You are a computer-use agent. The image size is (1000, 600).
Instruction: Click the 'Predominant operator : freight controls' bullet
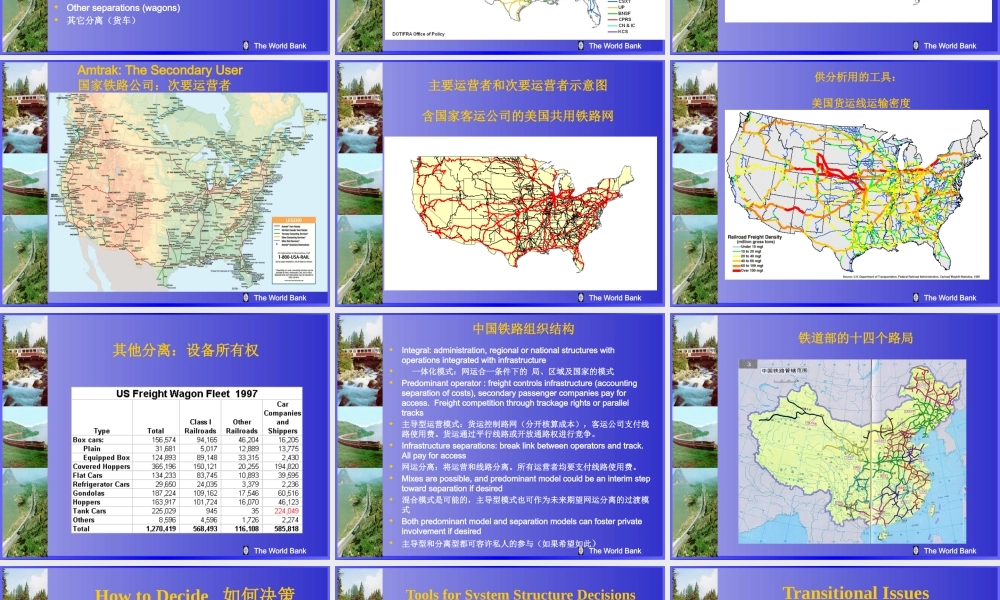pos(519,398)
